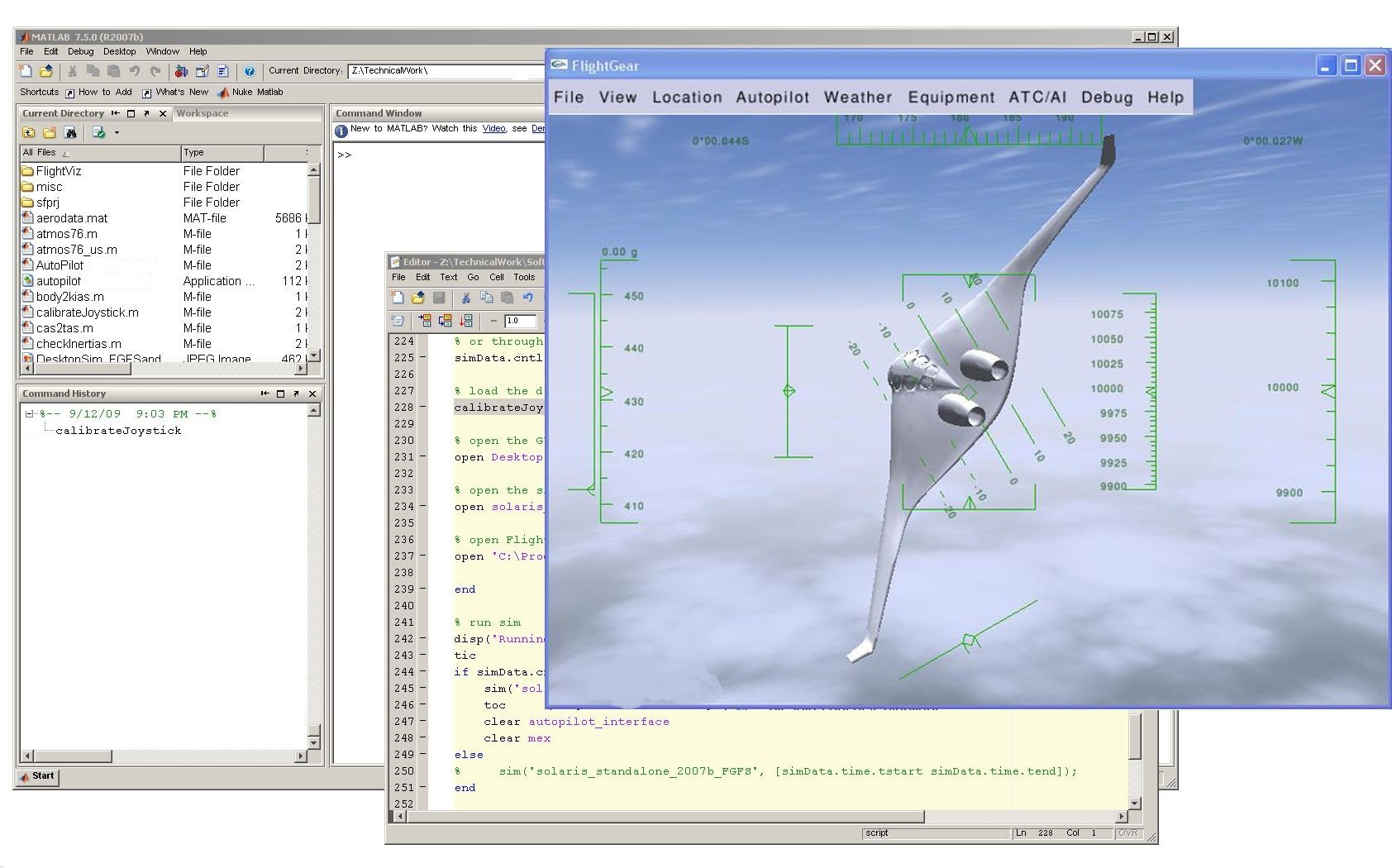The height and width of the screenshot is (868, 1392).
Task: Select calibrateJoystick in Command History
Action: click(x=118, y=431)
